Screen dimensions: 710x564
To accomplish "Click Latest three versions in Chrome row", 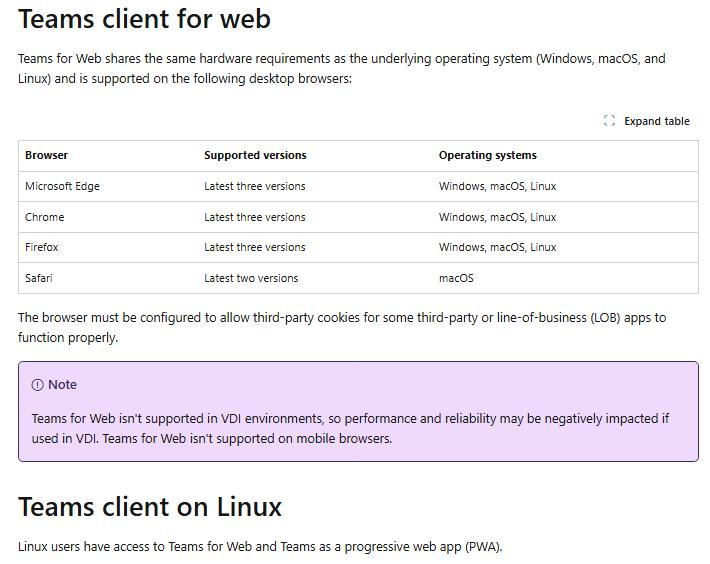I will pyautogui.click(x=254, y=217).
